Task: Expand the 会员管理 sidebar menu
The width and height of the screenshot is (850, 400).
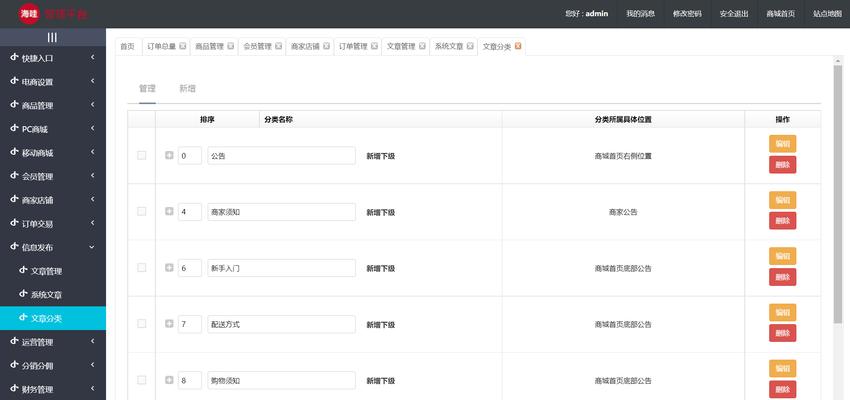Action: point(53,176)
